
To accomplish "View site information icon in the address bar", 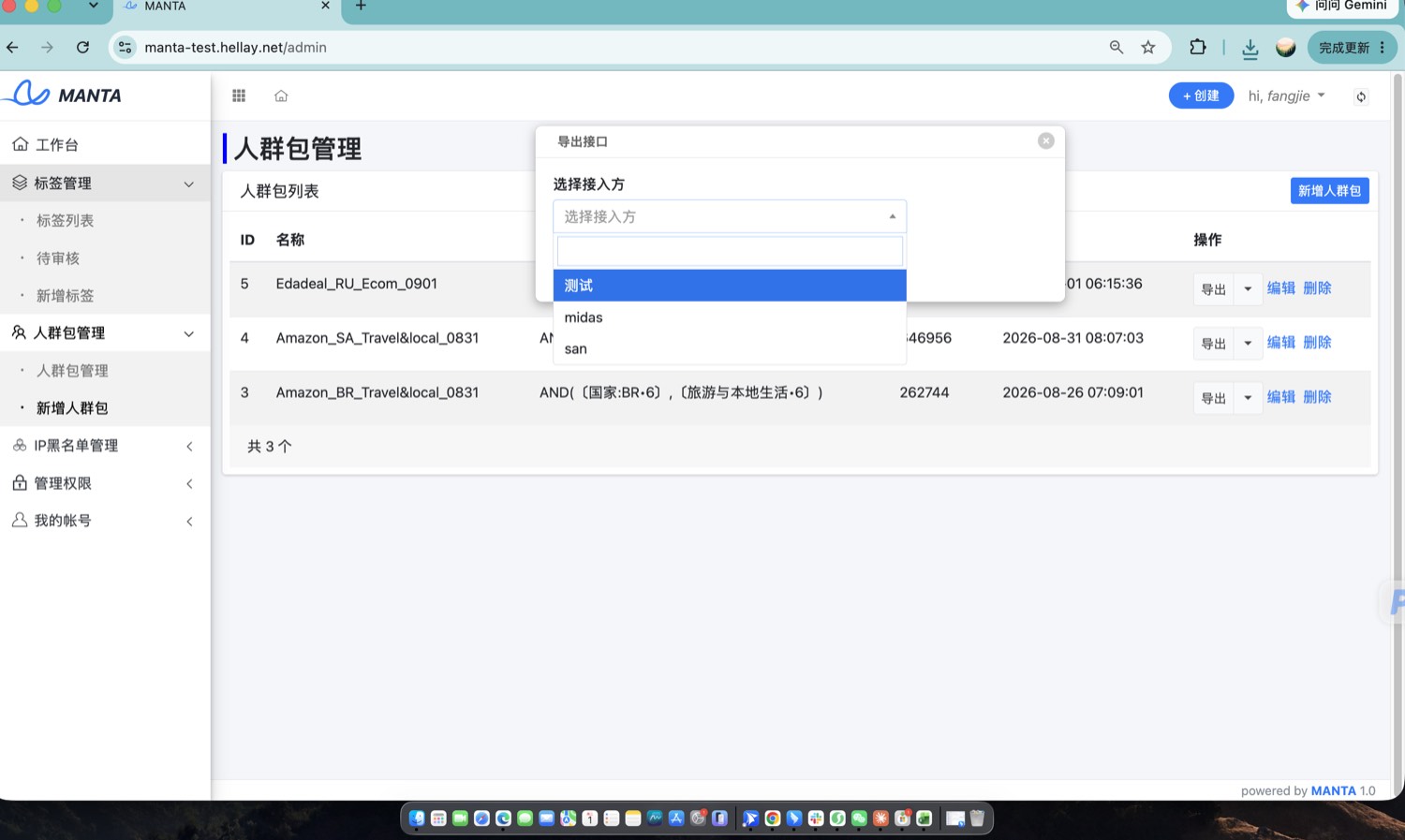I will pos(125,47).
